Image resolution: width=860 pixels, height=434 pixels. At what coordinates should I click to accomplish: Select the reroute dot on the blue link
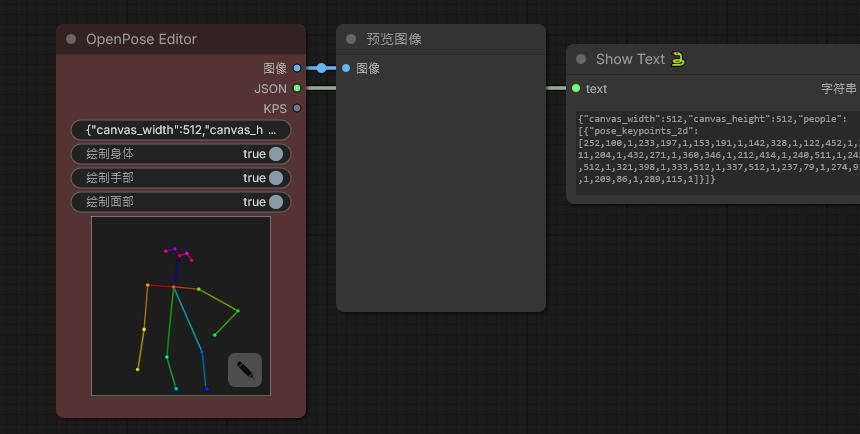[321, 68]
